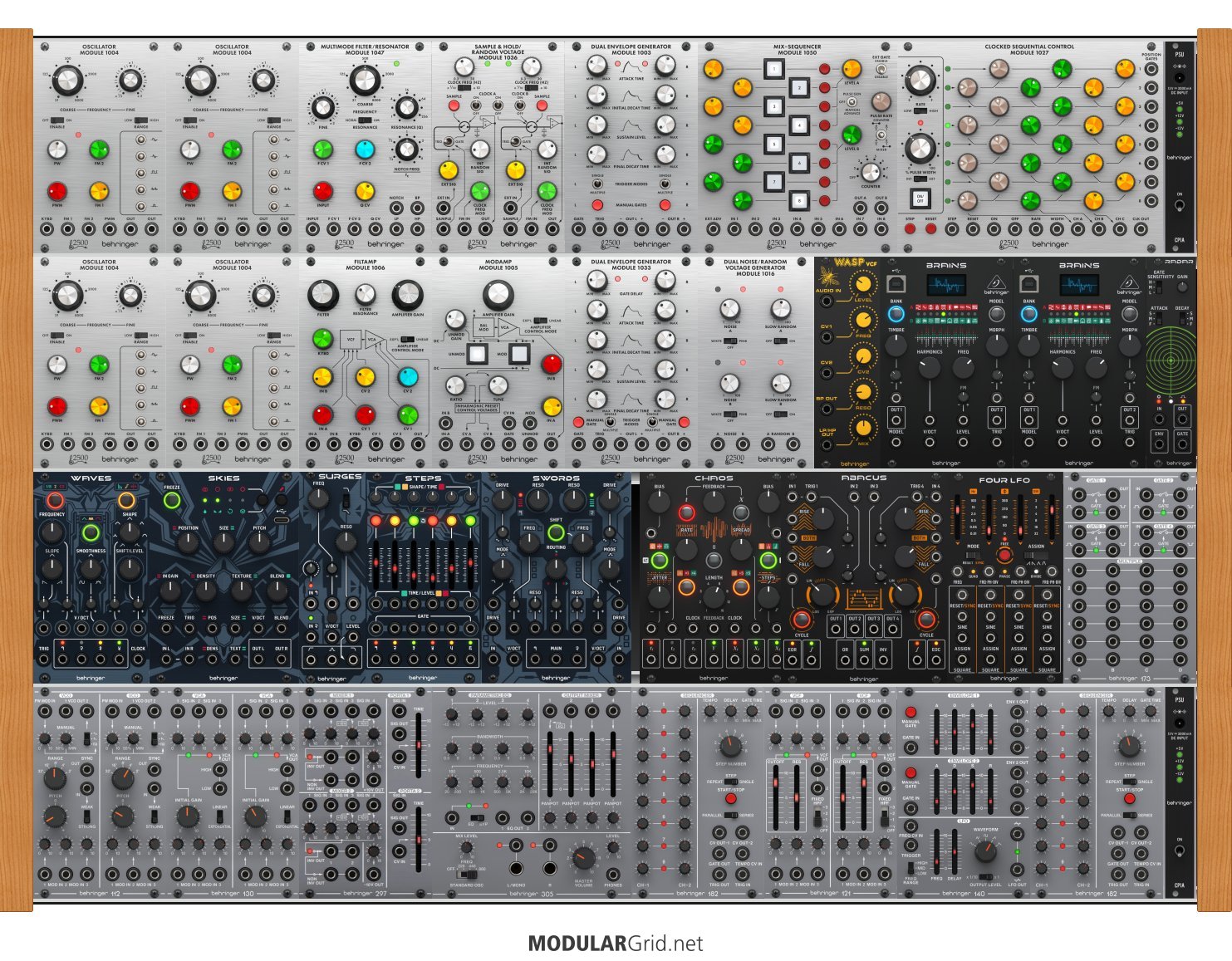Click the EOR jack on Abacus
This screenshot has height=961, width=1232.
tap(793, 661)
